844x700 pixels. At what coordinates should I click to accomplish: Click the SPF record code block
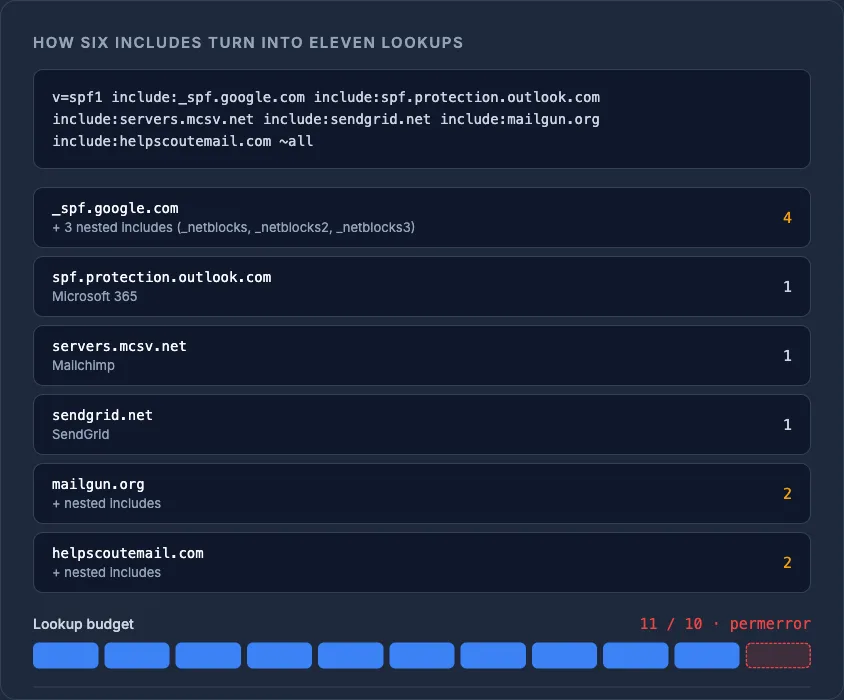(x=422, y=119)
